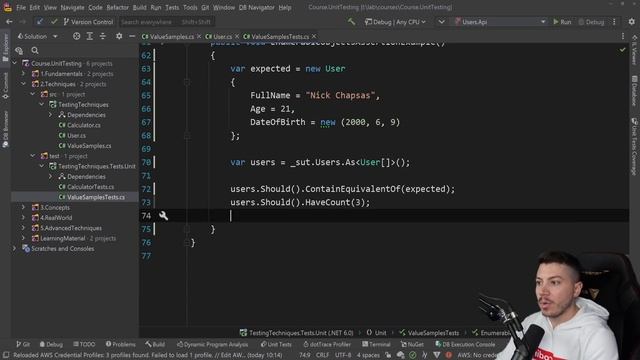Click the expand all icon

pyautogui.click(x=89, y=36)
